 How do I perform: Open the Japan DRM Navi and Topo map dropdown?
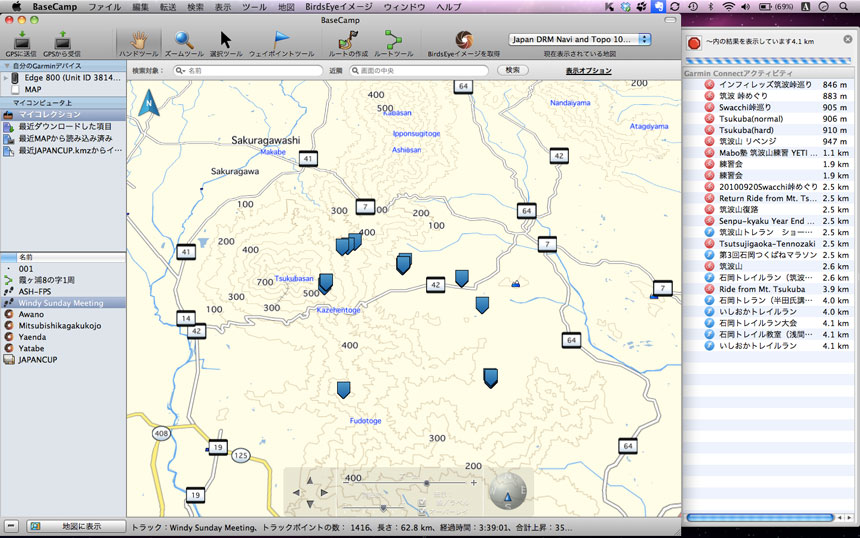[580, 39]
